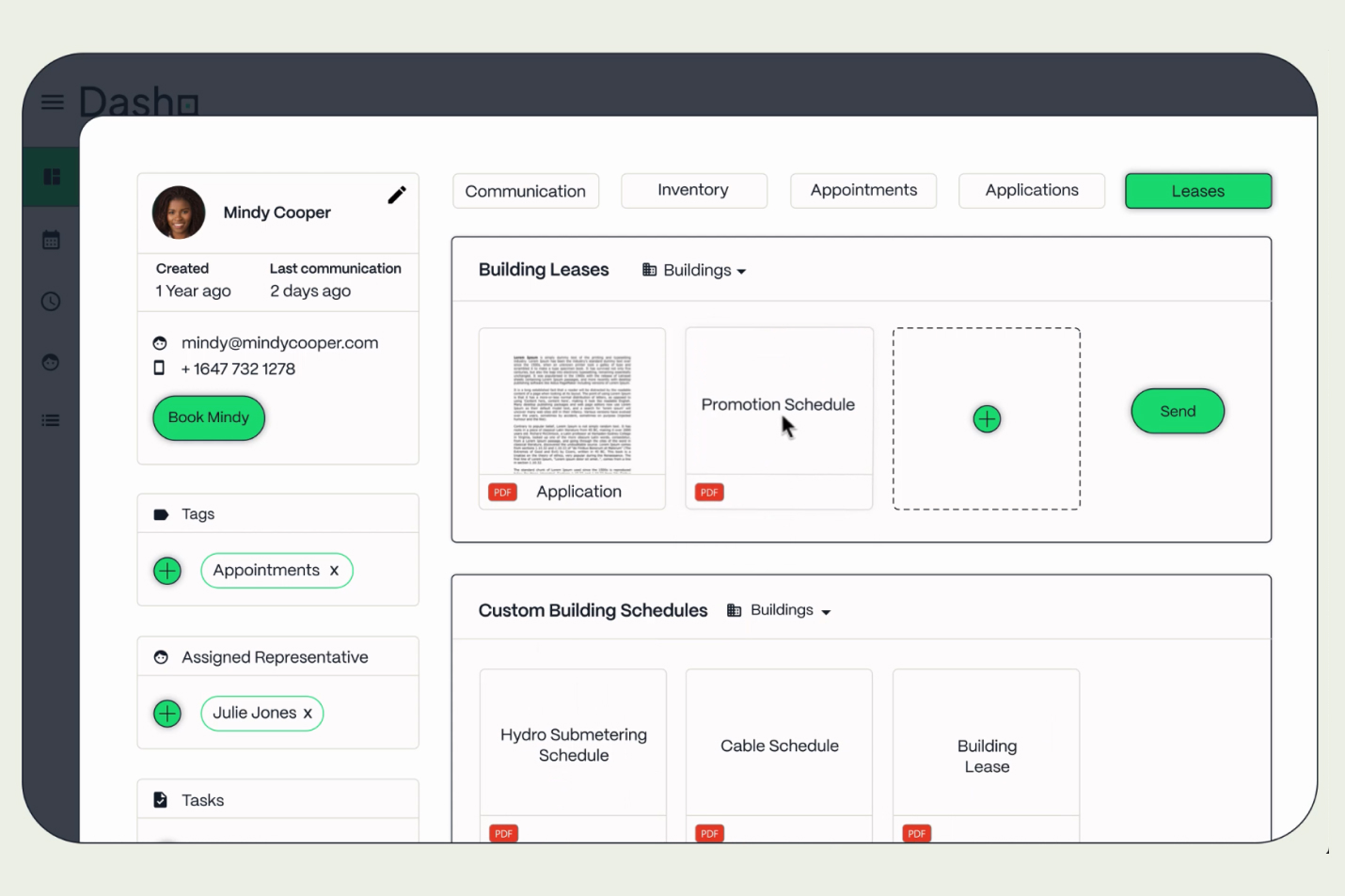Switch to the Applications tab
This screenshot has width=1345, height=896.
(1032, 191)
